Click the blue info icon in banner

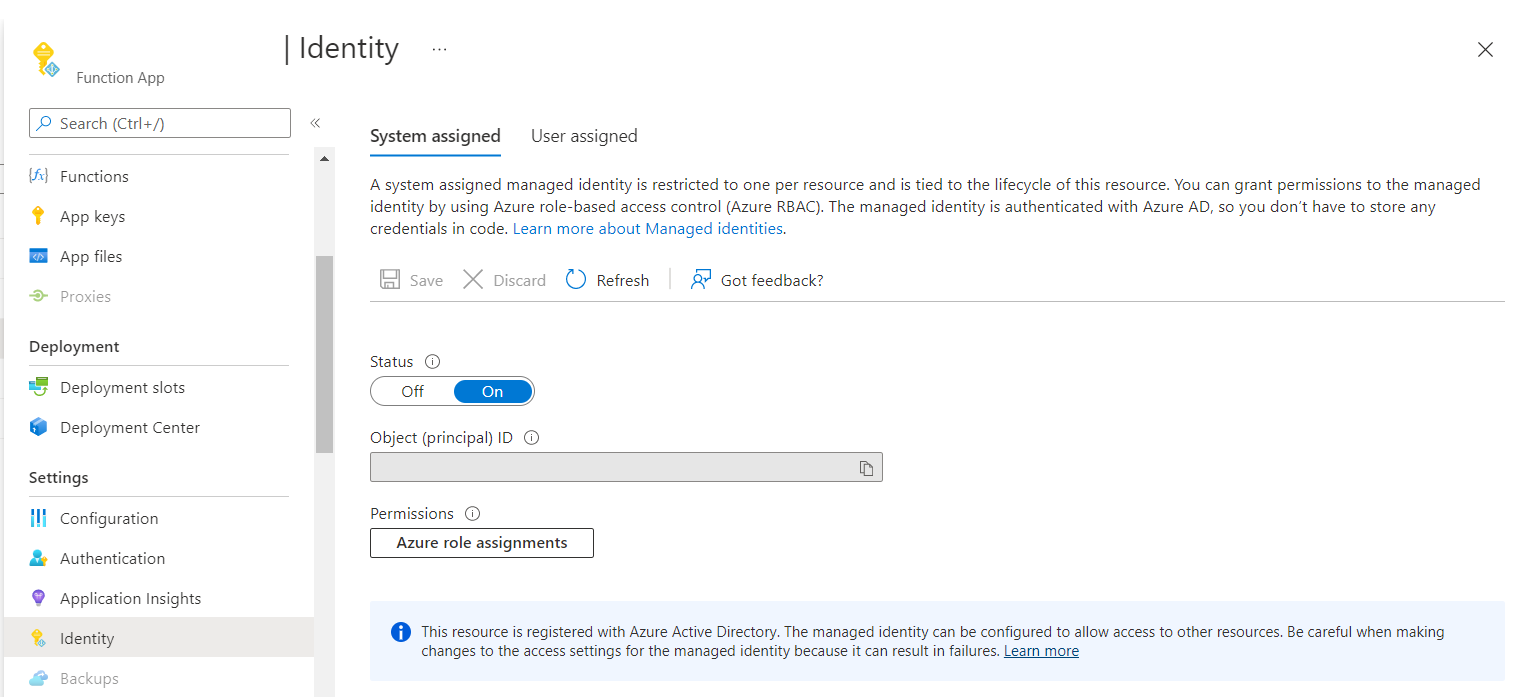click(401, 632)
